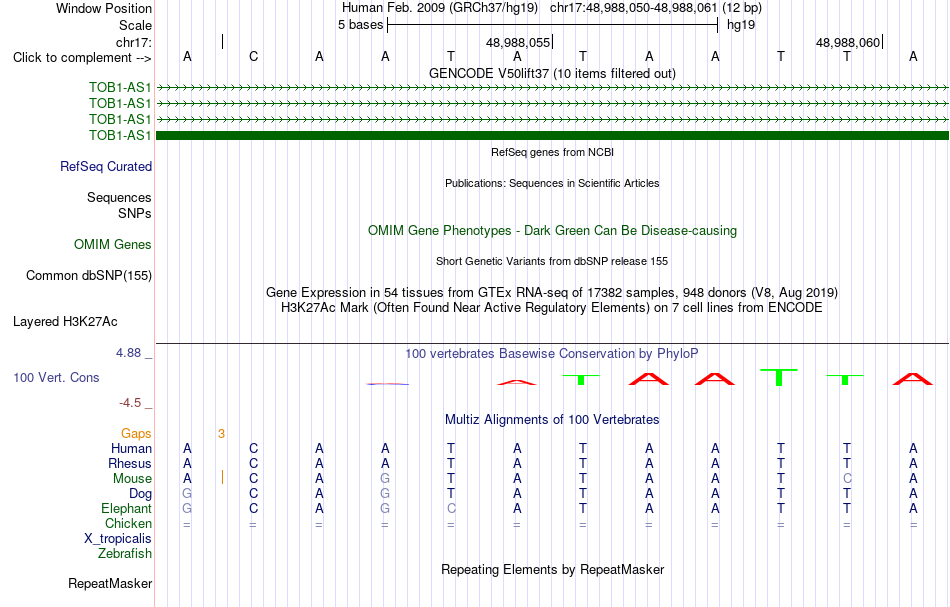This screenshot has width=950, height=607.
Task: Click the Sequences track label
Action: coord(119,197)
